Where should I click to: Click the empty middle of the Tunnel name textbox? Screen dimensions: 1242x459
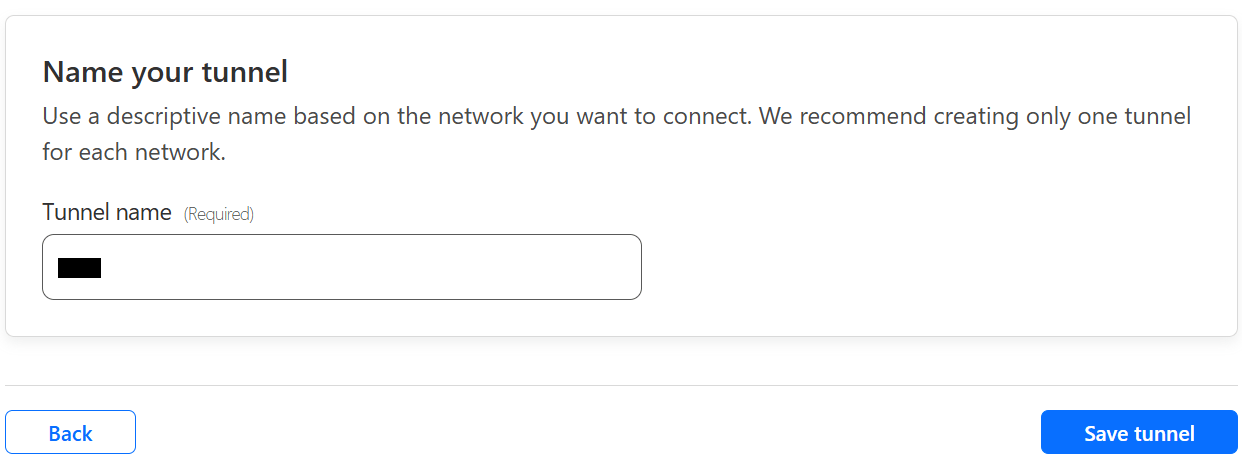[x=360, y=267]
